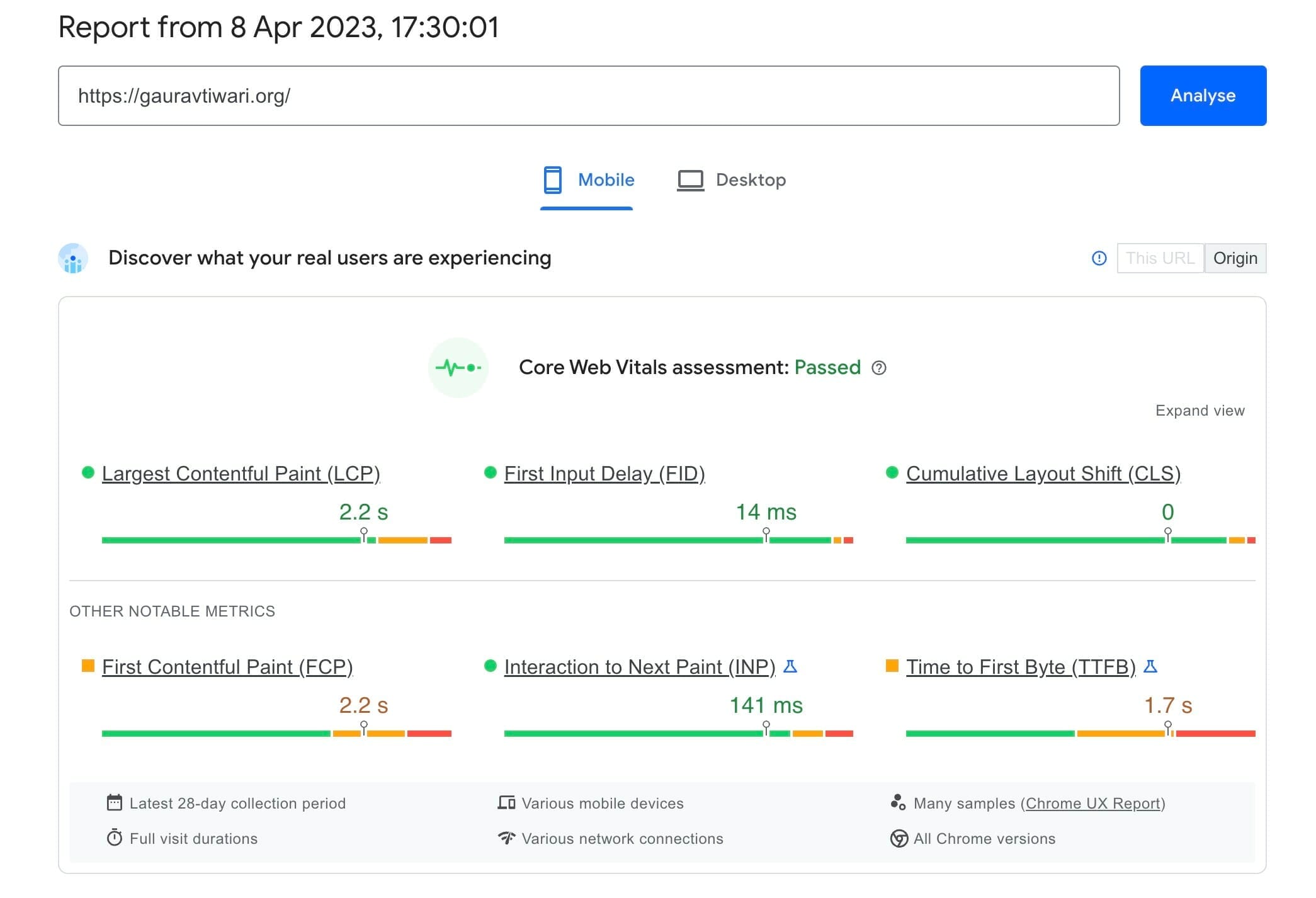Click the URL input field
This screenshot has width=1316, height=898.
[590, 95]
